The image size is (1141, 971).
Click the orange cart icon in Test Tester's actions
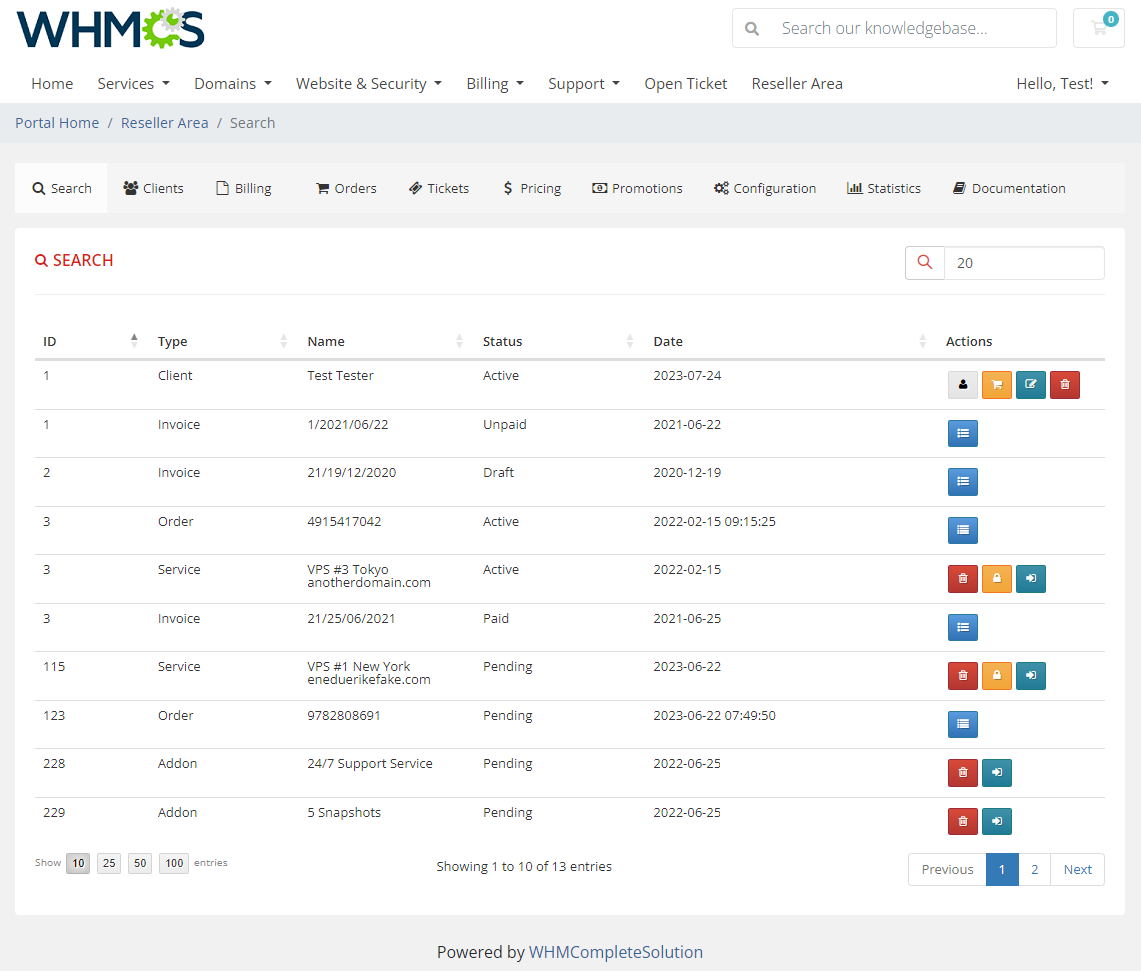click(996, 384)
